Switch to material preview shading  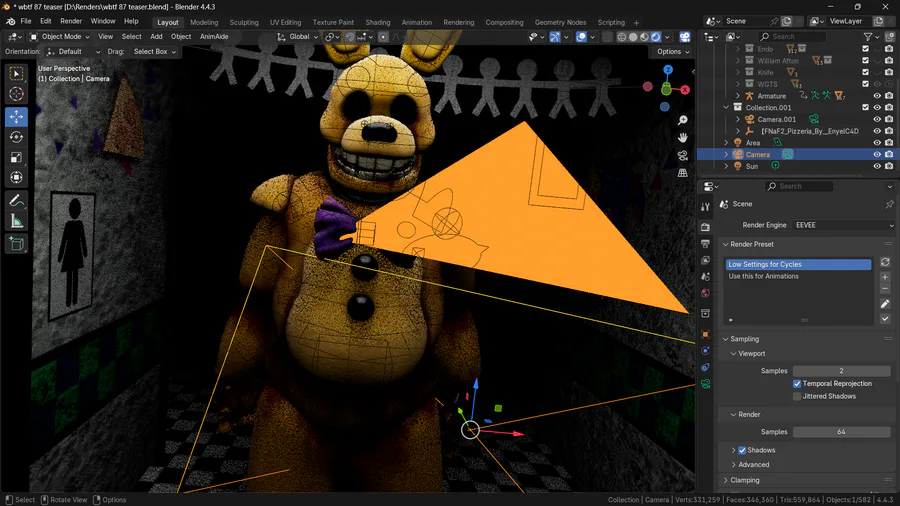[x=645, y=37]
